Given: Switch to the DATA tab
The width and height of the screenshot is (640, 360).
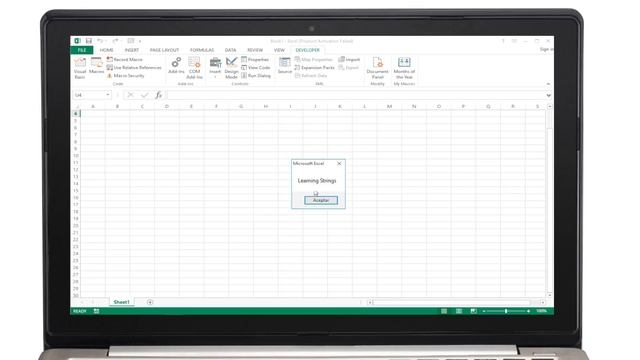Looking at the screenshot, I should [230, 50].
